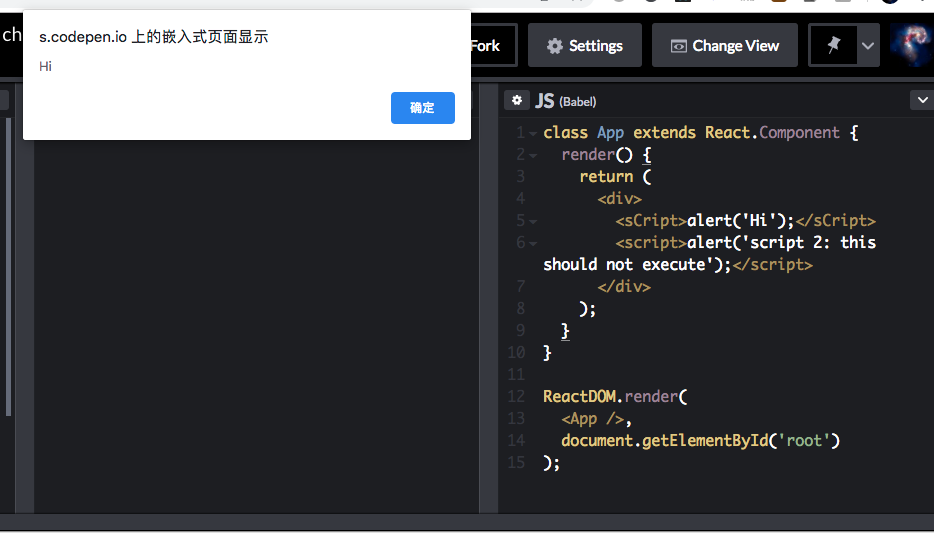Viewport: 934px width, 536px height.
Task: Expand JS panel chevron dropdown
Action: coord(922,100)
